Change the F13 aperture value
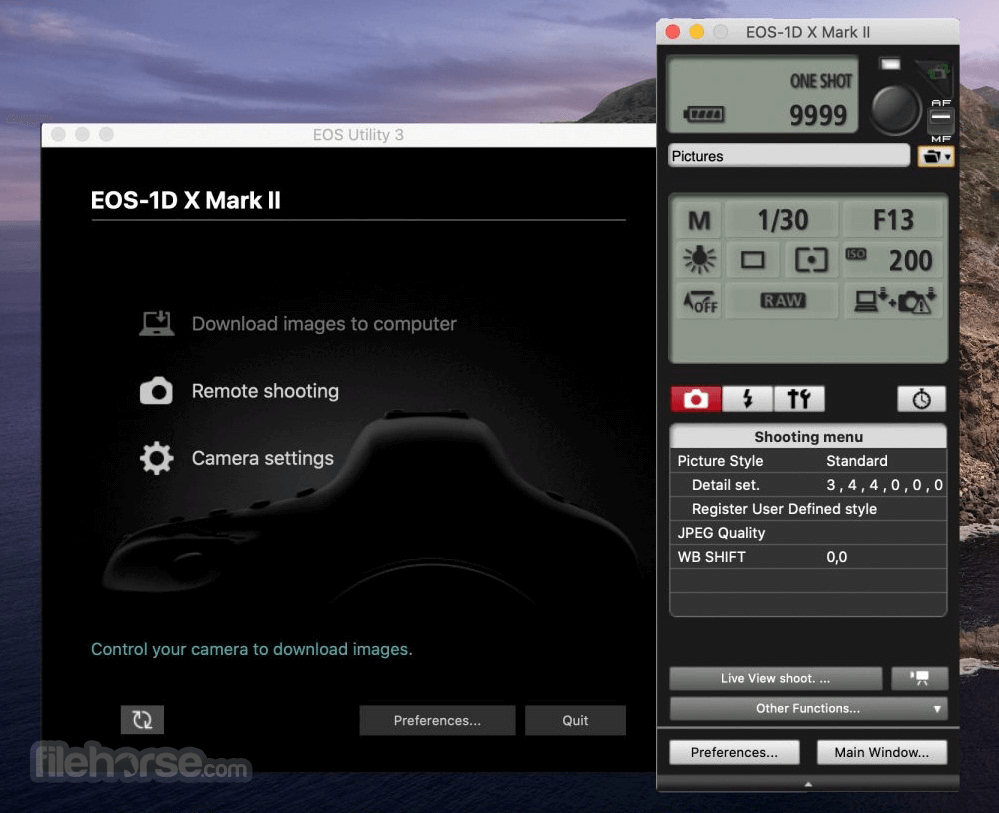 893,220
